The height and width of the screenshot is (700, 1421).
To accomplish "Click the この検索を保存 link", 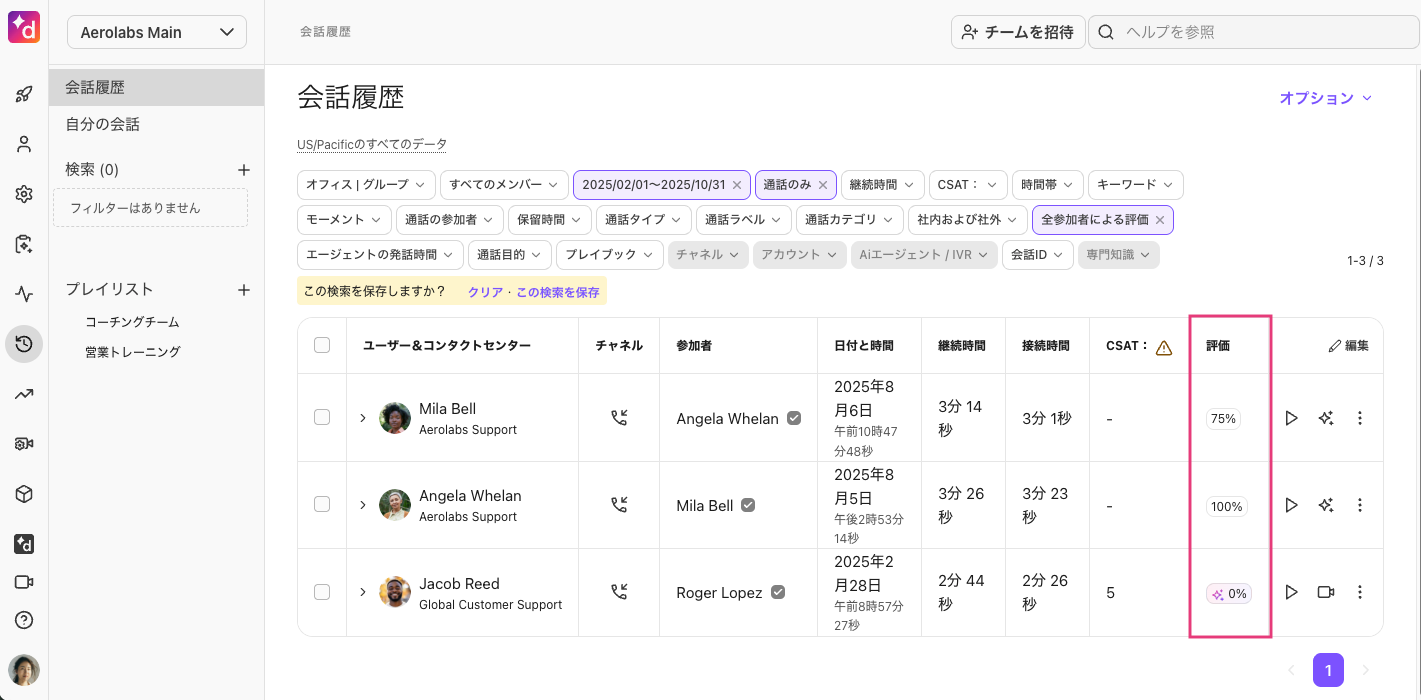I will tap(558, 292).
